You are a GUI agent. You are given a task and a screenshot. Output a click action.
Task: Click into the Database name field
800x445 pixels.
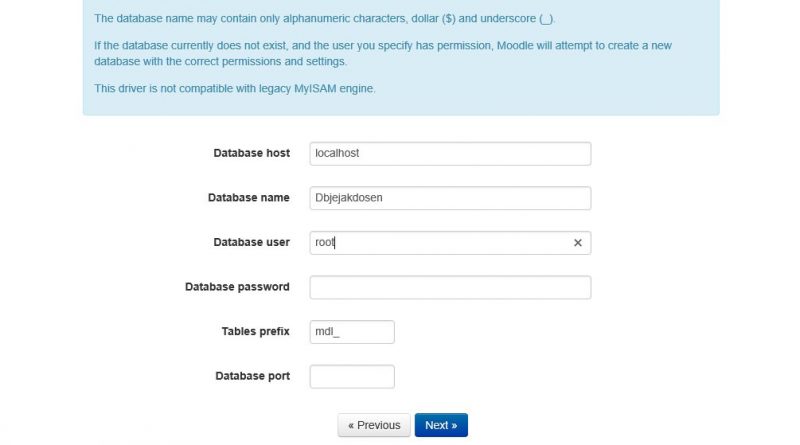coord(450,198)
